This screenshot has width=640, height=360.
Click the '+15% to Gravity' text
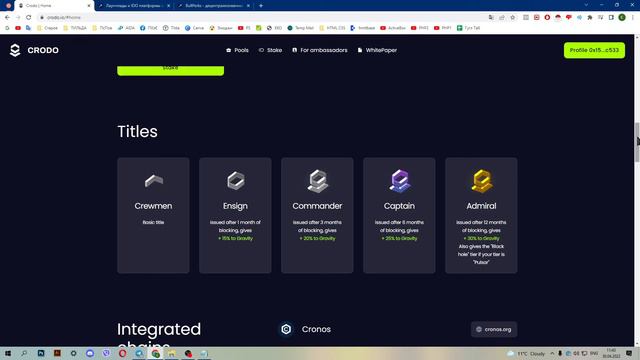[236, 238]
